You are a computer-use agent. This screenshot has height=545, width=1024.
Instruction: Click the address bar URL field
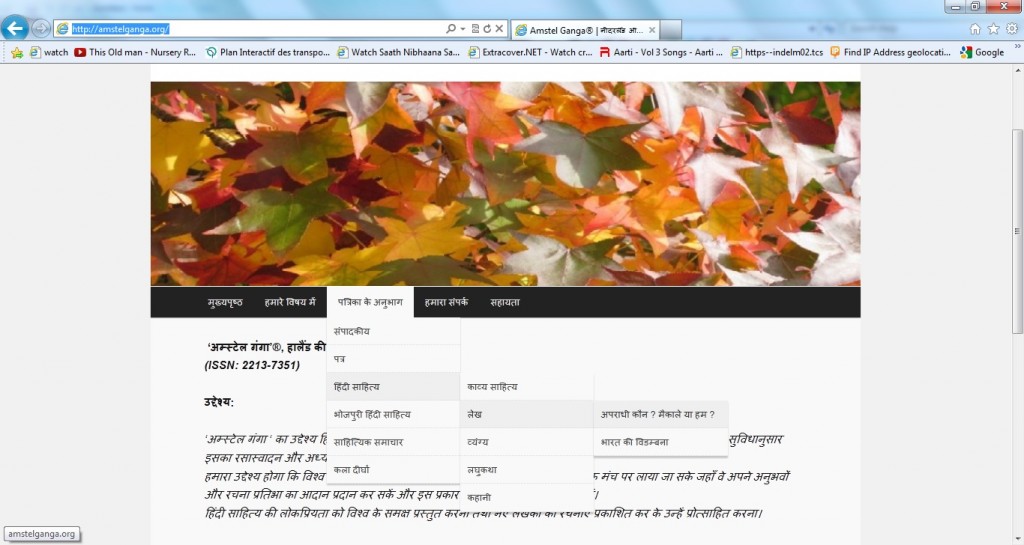coord(250,29)
